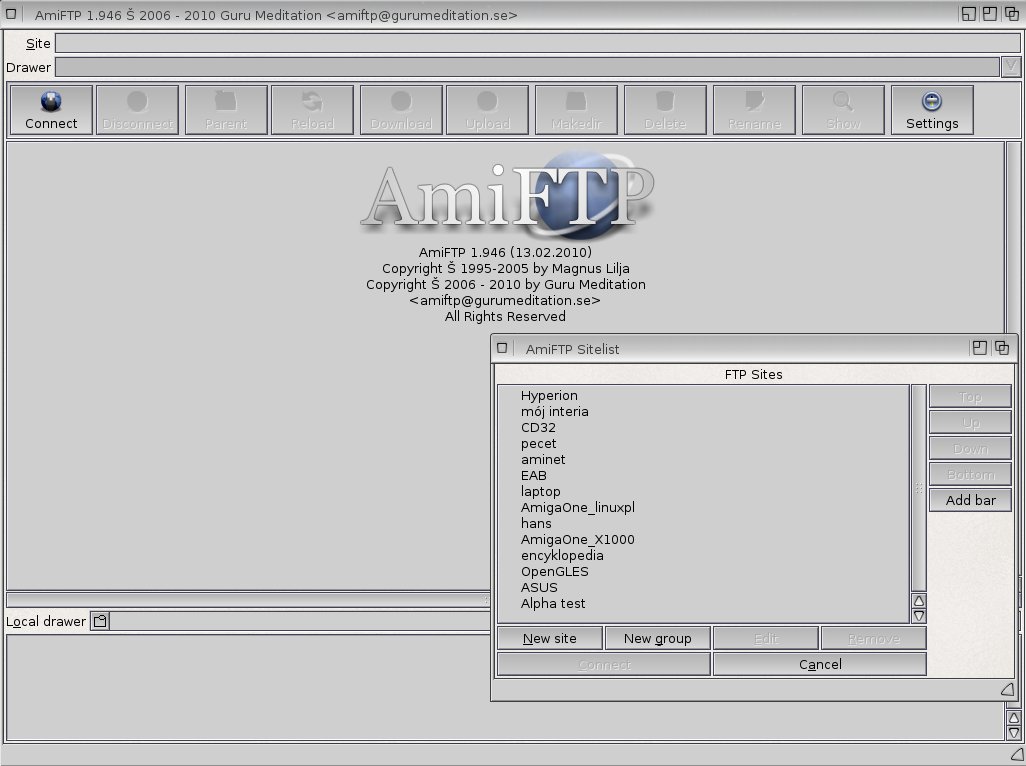Click main AmiFTP window iconify gadget

click(968, 14)
